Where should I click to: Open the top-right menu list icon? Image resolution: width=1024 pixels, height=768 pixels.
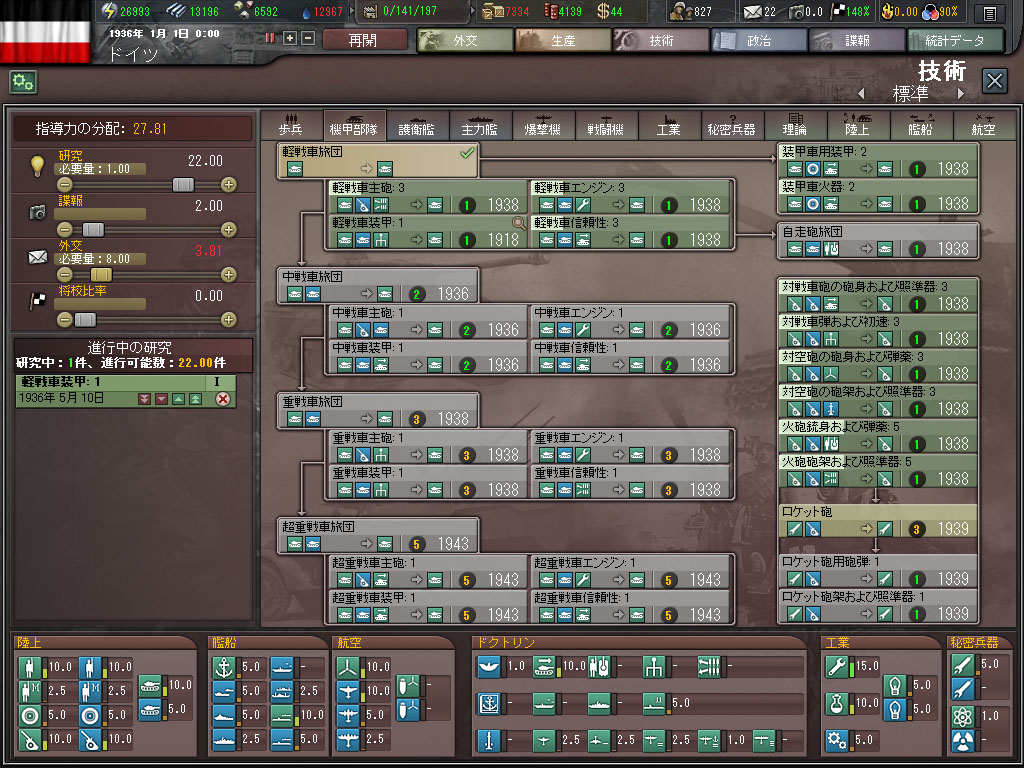(989, 13)
